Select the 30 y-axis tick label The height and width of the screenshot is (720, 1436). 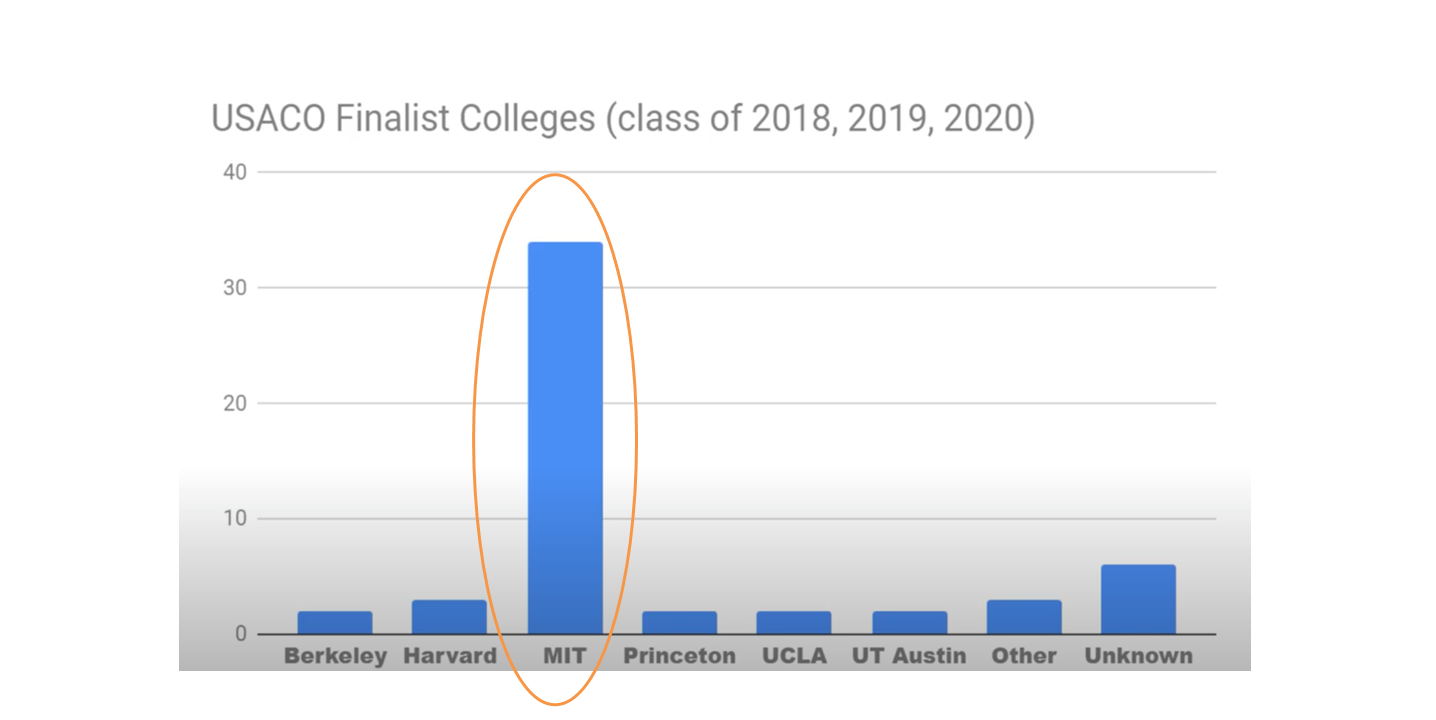click(x=236, y=288)
